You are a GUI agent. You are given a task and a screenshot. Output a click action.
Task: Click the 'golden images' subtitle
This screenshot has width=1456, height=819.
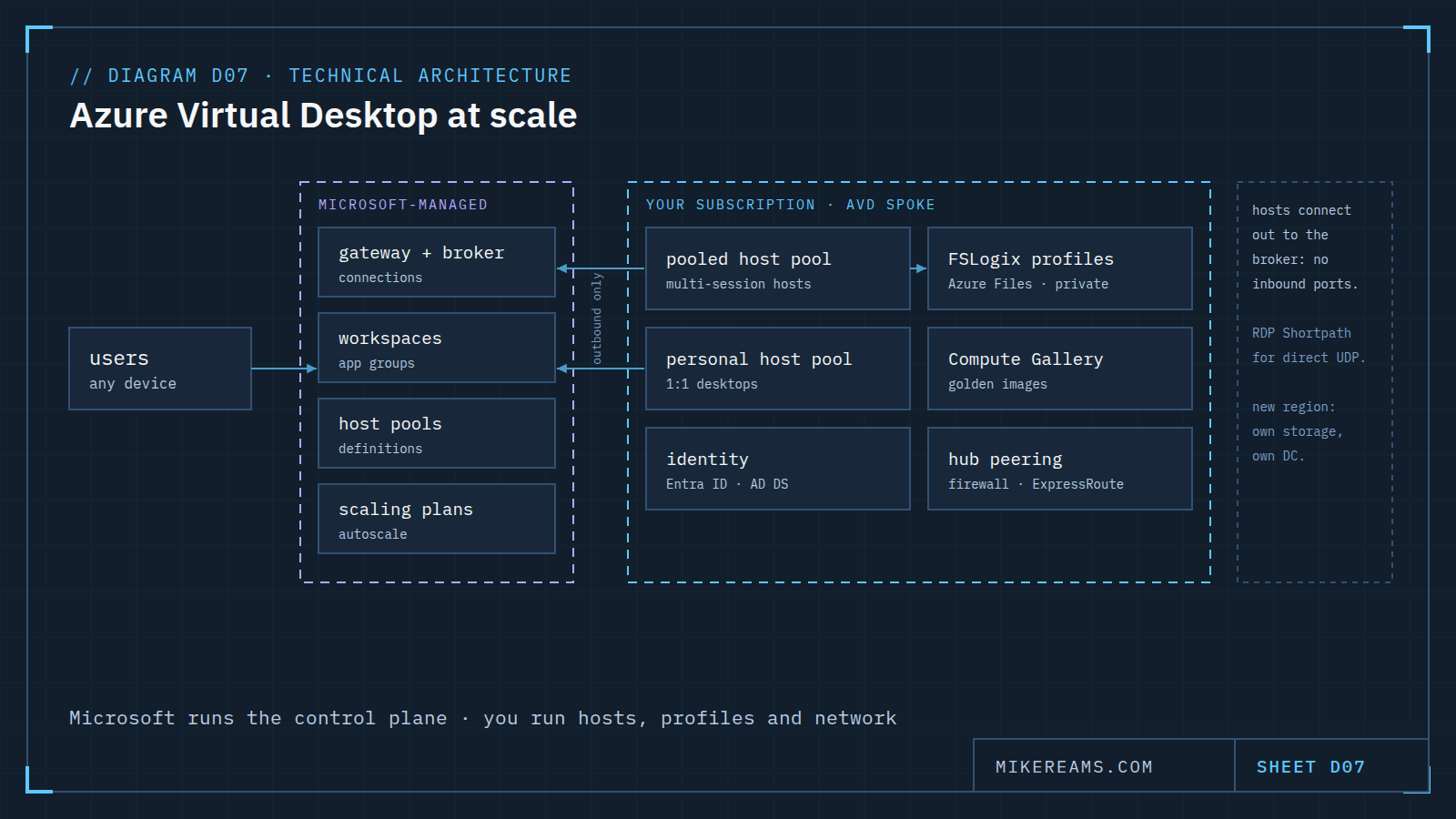997,384
